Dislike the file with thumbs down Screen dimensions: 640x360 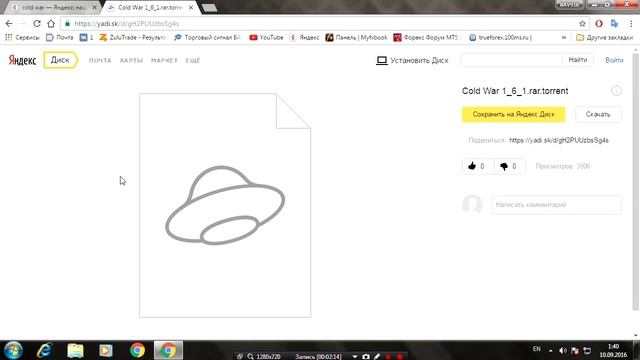coord(509,166)
